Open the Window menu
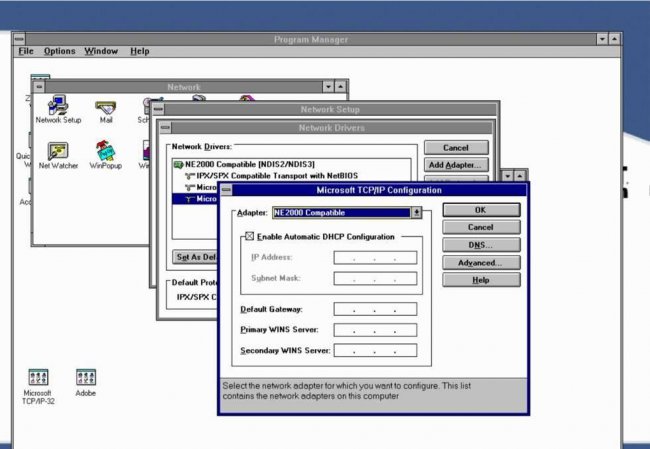 [101, 51]
